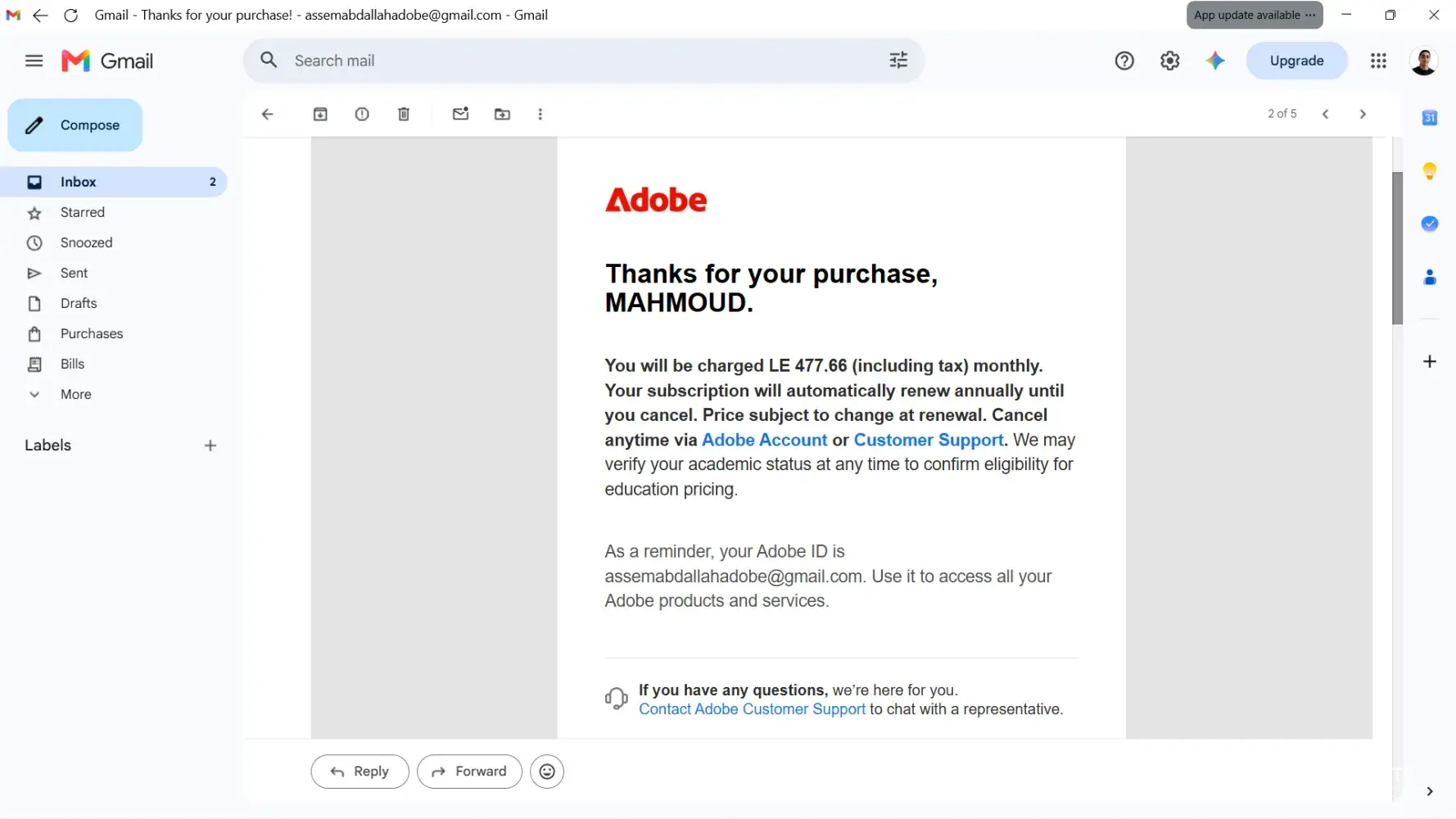This screenshot has height=819, width=1456.
Task: Report this email as spam
Action: [x=362, y=114]
